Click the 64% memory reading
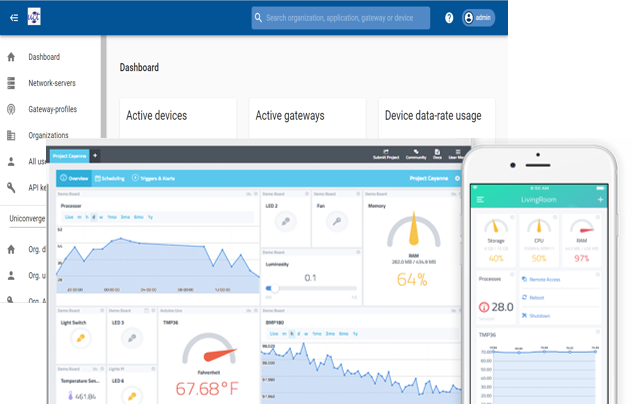 pos(412,279)
